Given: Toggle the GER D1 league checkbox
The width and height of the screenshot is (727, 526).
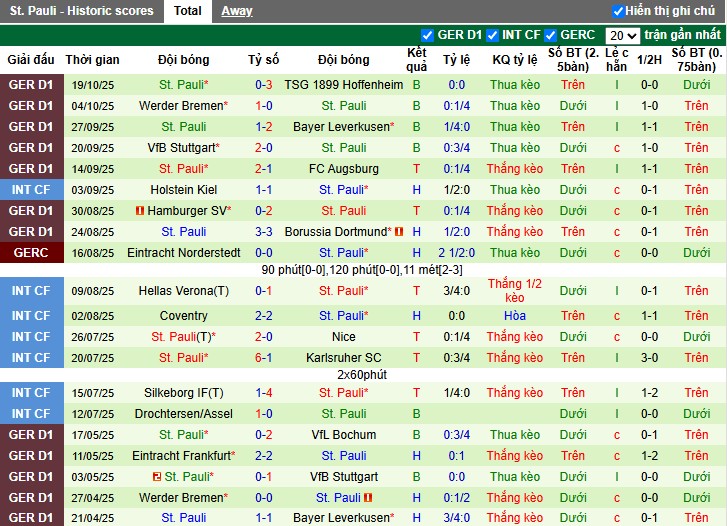Looking at the screenshot, I should pyautogui.click(x=428, y=35).
